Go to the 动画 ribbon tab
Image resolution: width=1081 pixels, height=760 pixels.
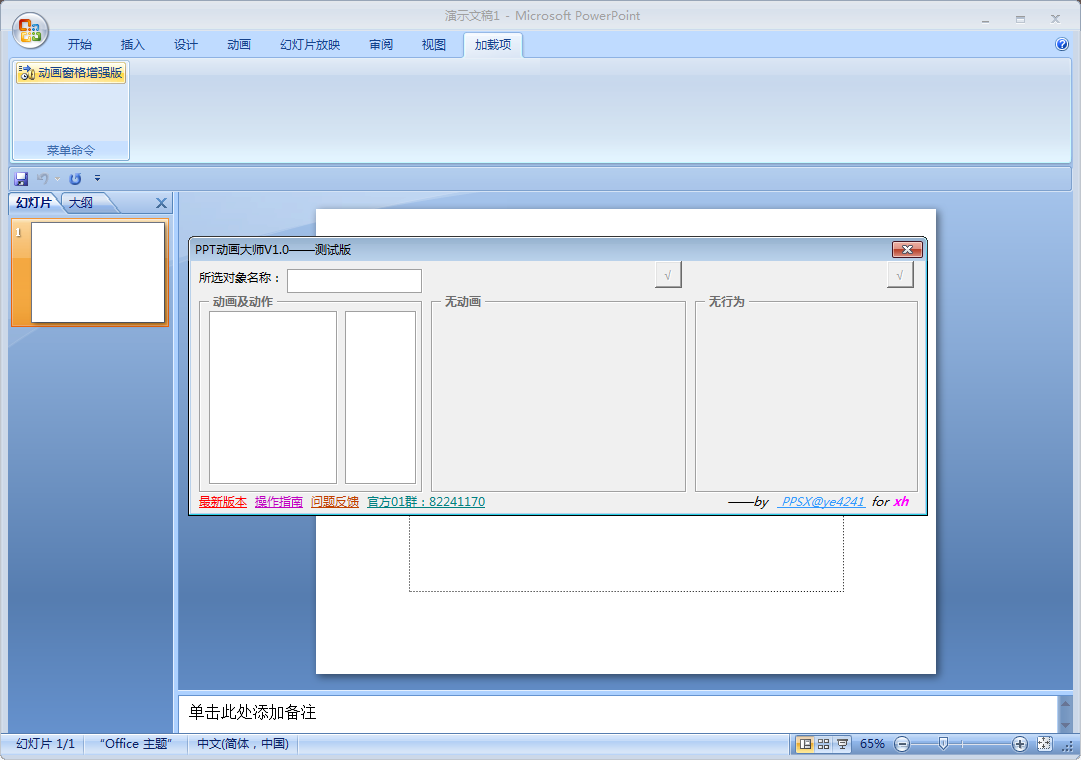[x=239, y=45]
